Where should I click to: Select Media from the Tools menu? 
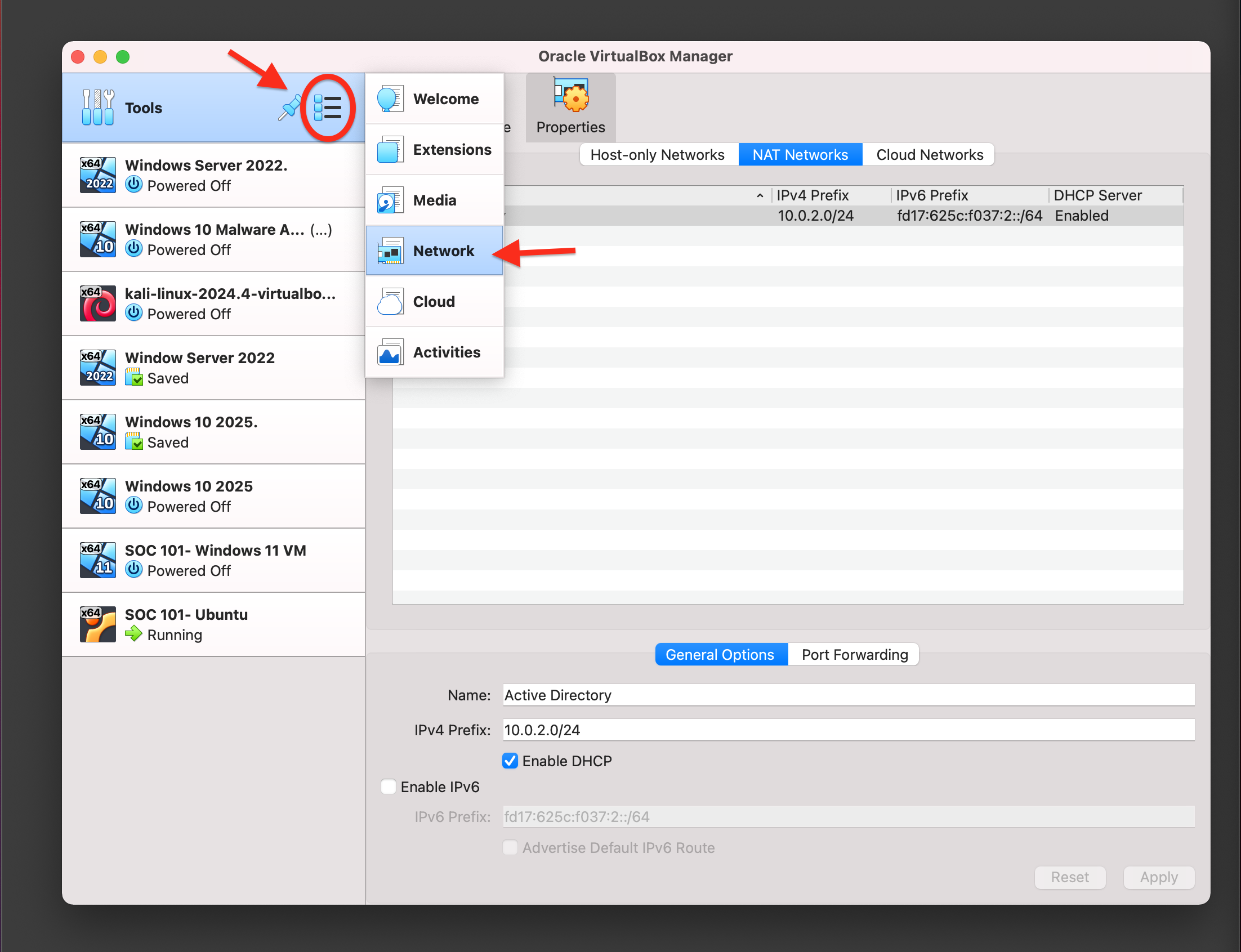435,200
